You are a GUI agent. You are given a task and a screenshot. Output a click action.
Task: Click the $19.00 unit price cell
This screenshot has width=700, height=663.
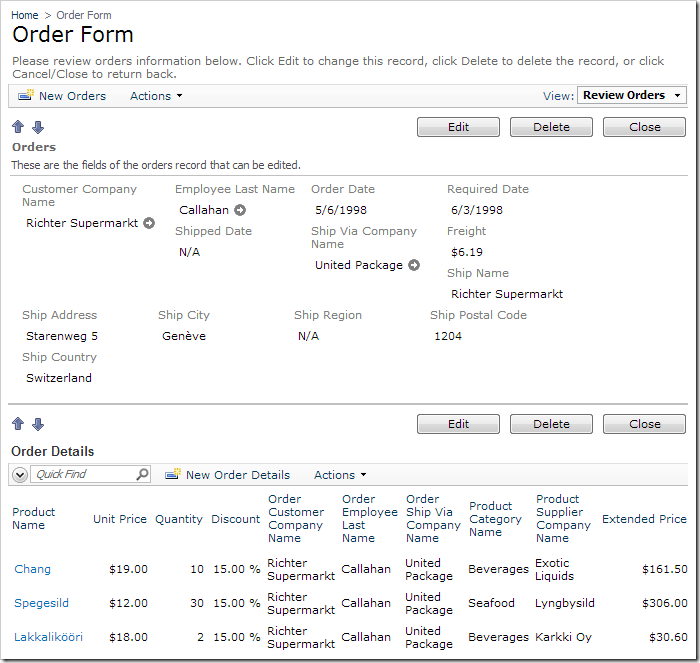coord(128,569)
